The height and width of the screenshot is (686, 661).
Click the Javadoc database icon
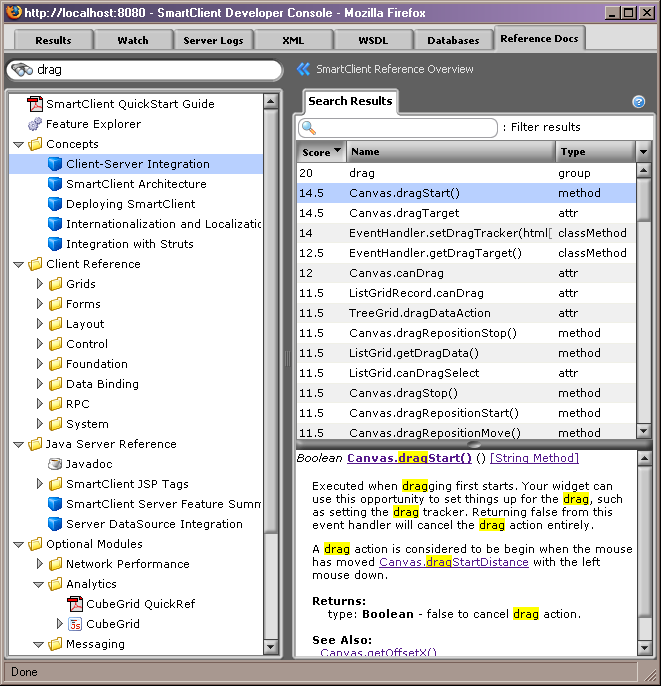[x=55, y=464]
